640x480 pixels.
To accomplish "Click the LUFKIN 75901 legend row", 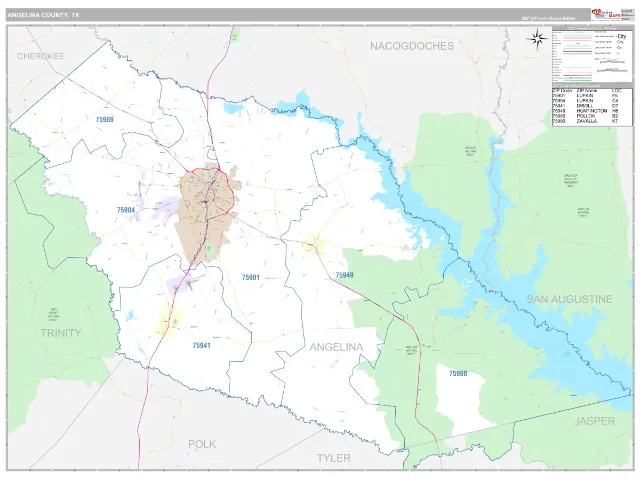I will [586, 96].
